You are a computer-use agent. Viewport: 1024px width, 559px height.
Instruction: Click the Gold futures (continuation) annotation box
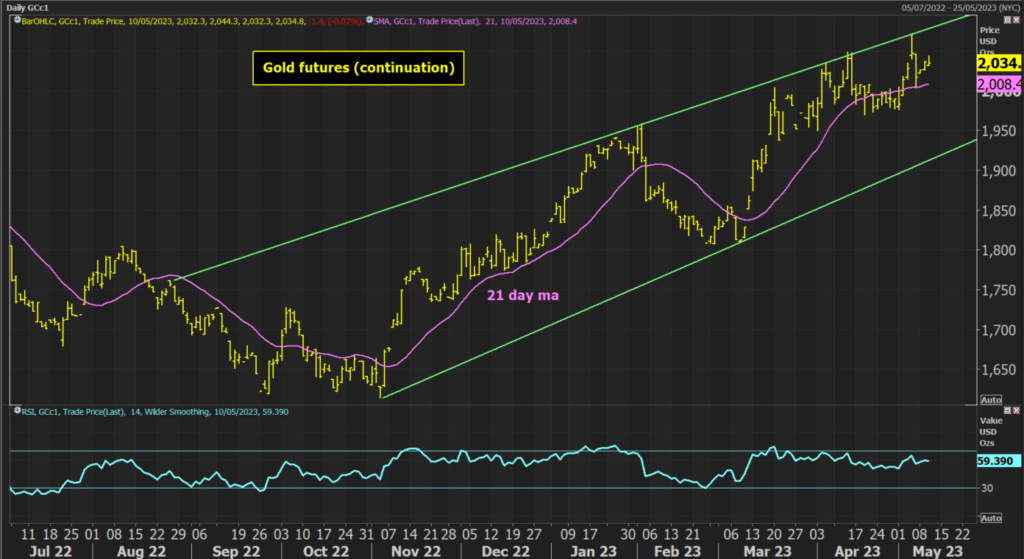pyautogui.click(x=357, y=69)
